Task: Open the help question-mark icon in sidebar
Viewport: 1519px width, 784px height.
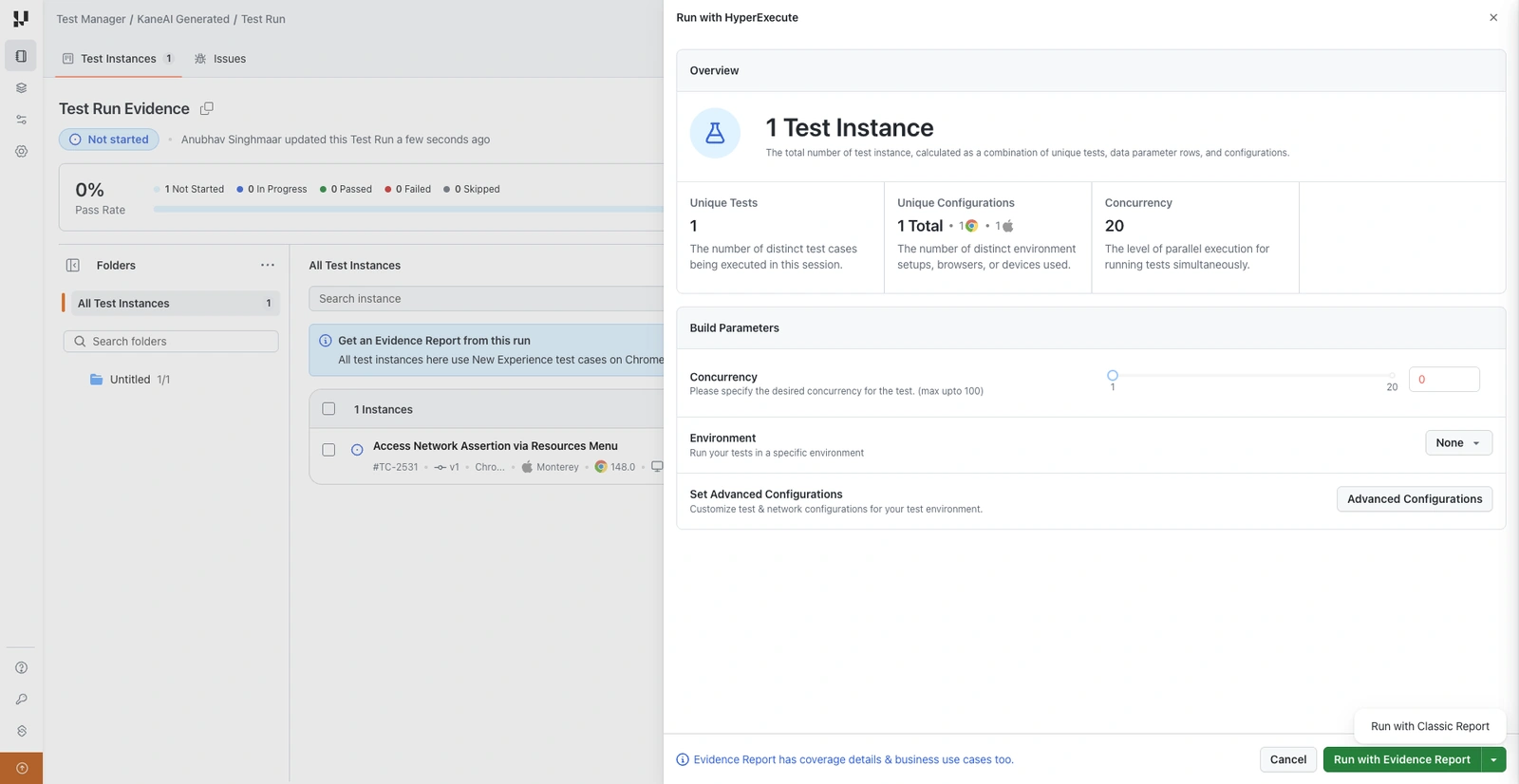Action: pos(21,667)
